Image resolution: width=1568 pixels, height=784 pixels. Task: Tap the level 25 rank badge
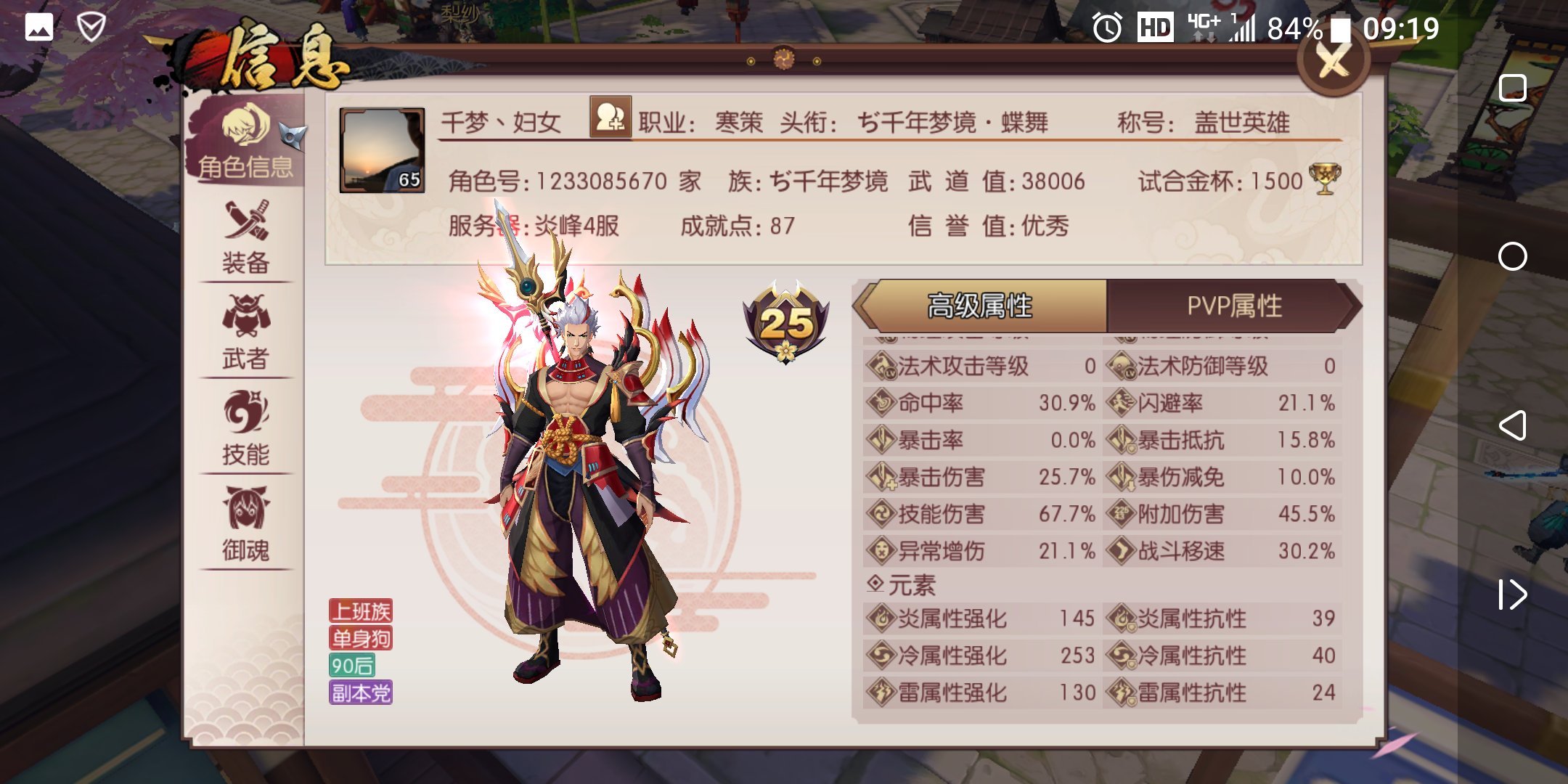point(785,322)
